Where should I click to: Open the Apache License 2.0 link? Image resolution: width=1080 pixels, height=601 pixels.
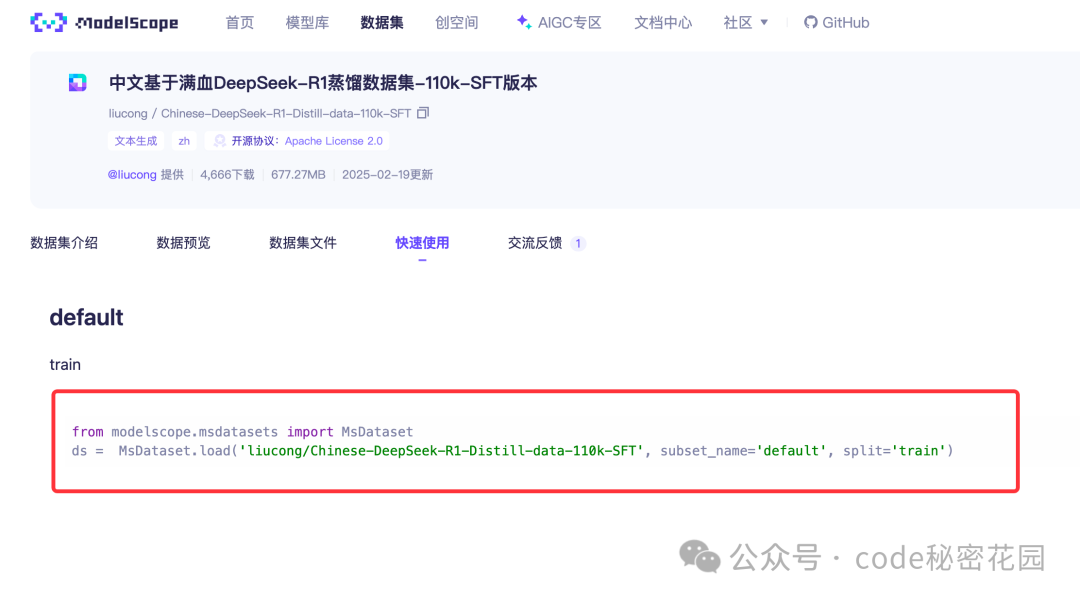point(333,141)
